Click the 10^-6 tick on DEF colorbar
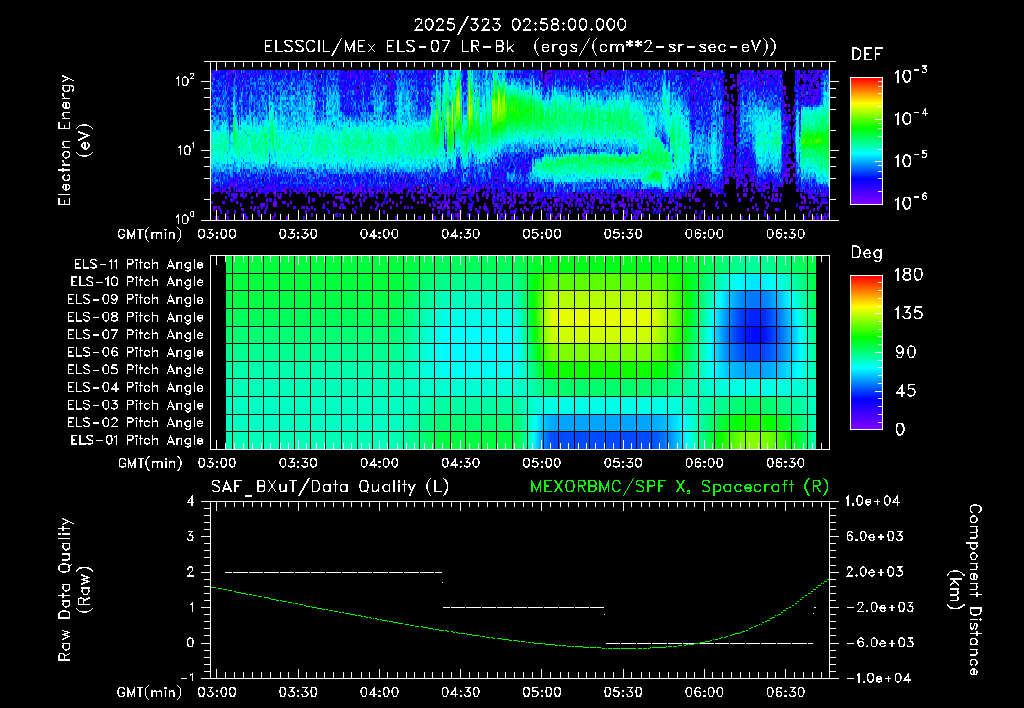 pyautogui.click(x=910, y=202)
